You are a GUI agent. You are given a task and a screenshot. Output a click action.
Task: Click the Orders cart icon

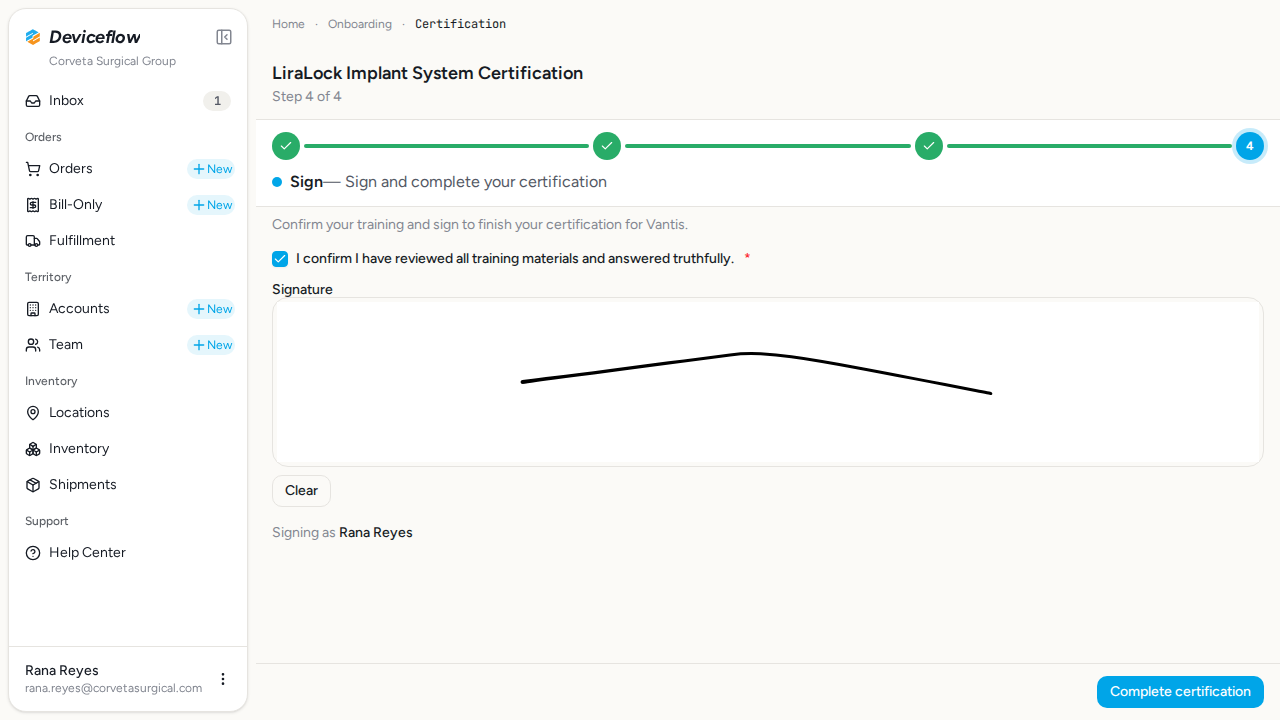point(33,169)
